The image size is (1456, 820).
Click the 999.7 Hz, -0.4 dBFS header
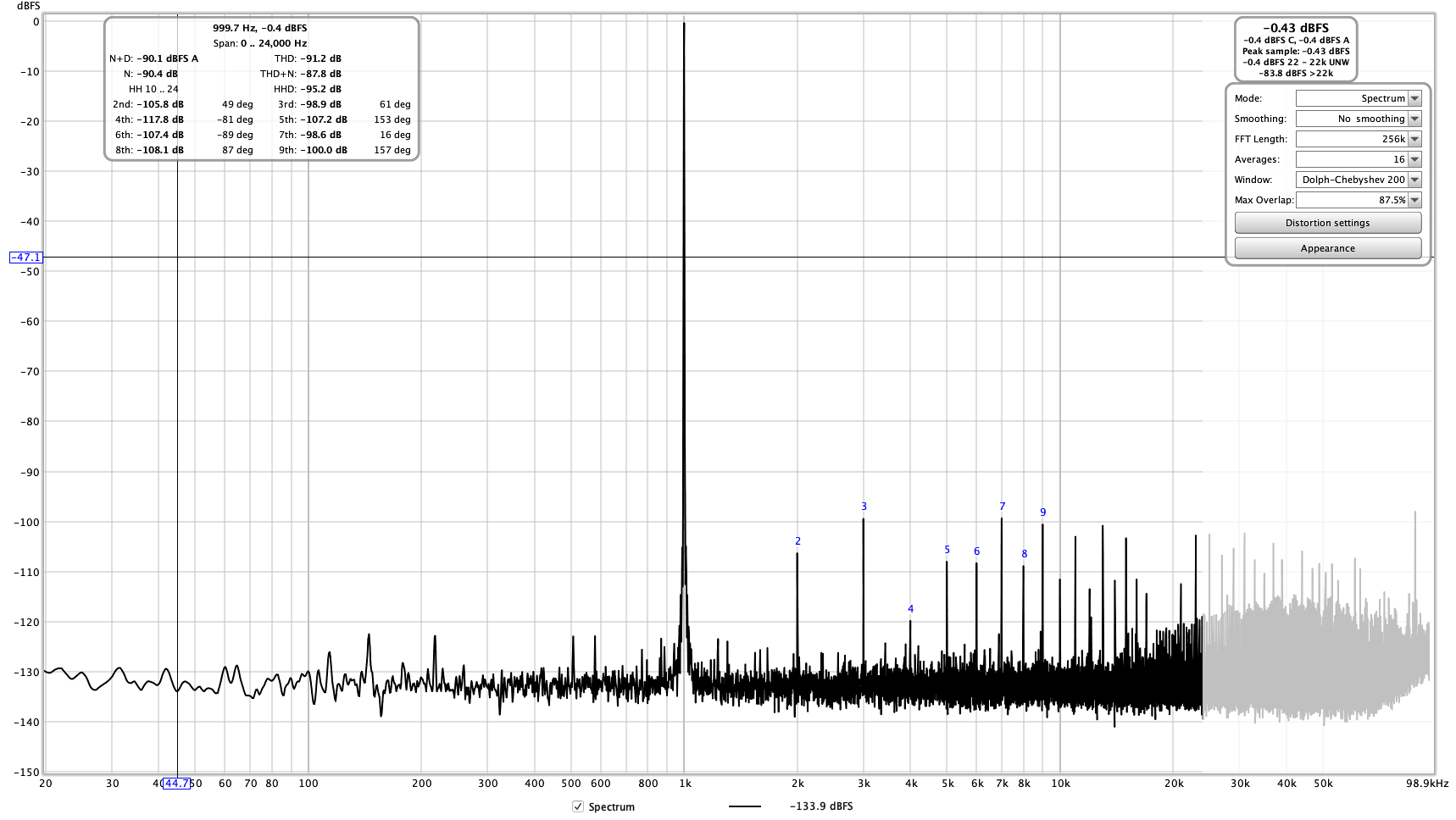[260, 28]
